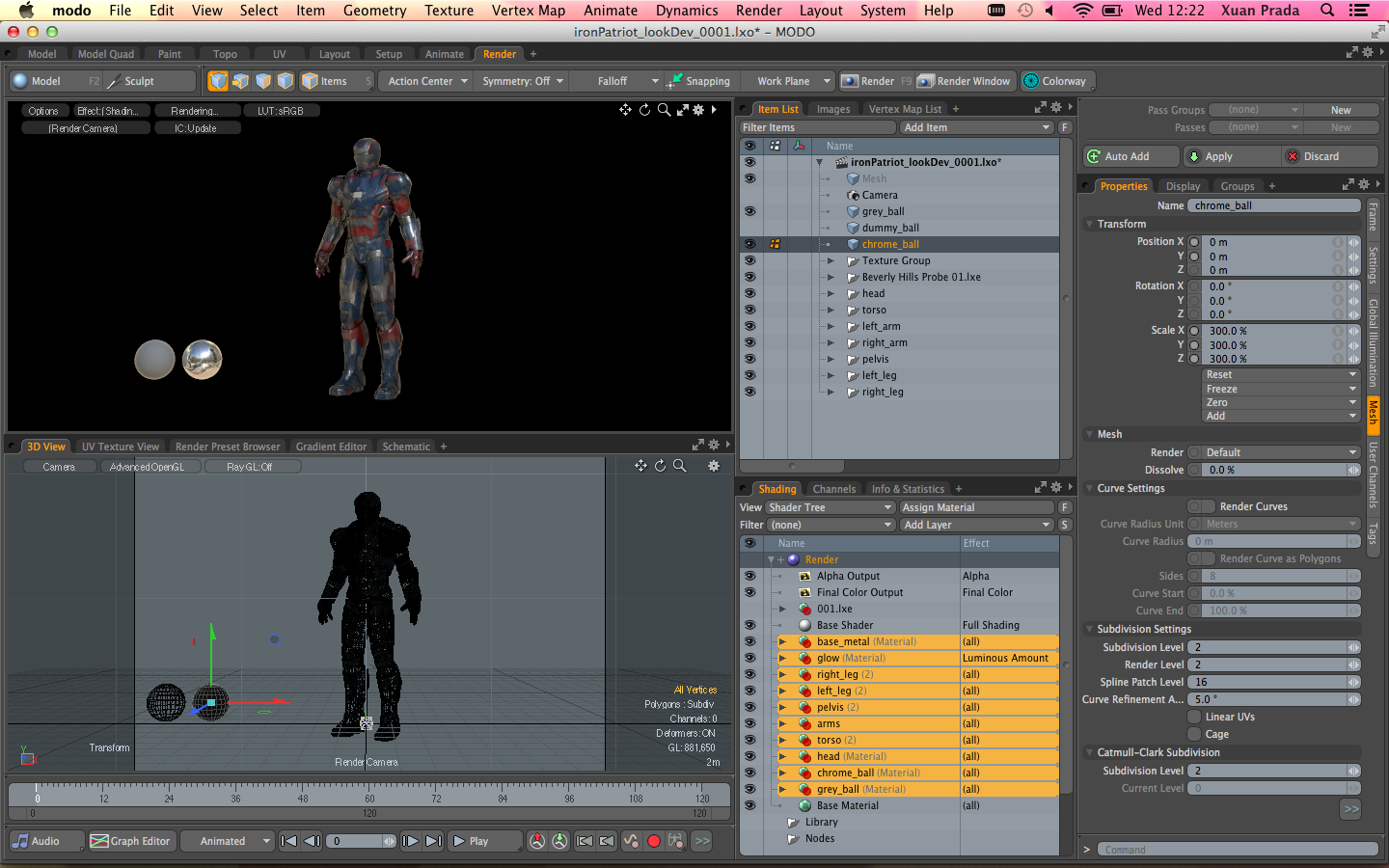Open the Action Center dropdown
The image size is (1389, 868).
click(x=425, y=81)
